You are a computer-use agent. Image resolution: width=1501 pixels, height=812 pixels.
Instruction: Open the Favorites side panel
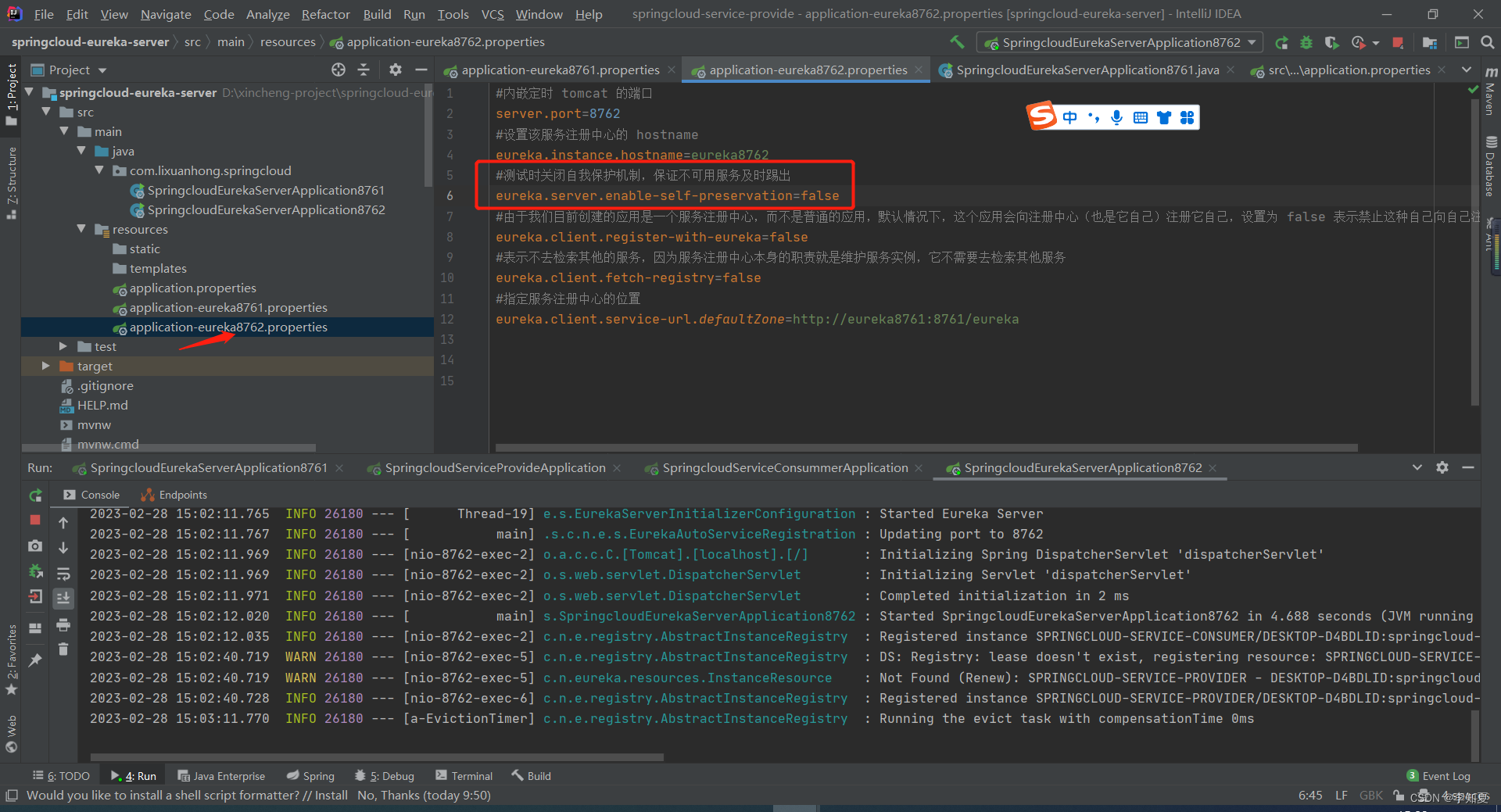11,660
